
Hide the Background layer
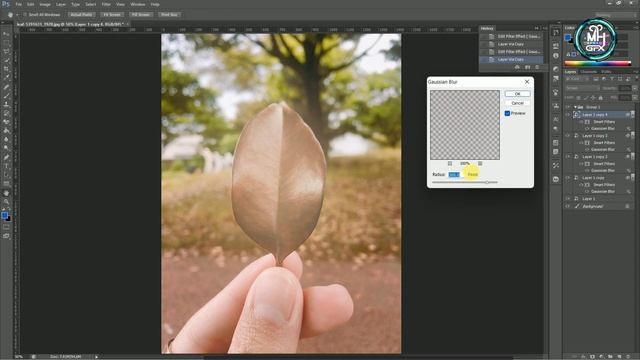click(x=568, y=207)
